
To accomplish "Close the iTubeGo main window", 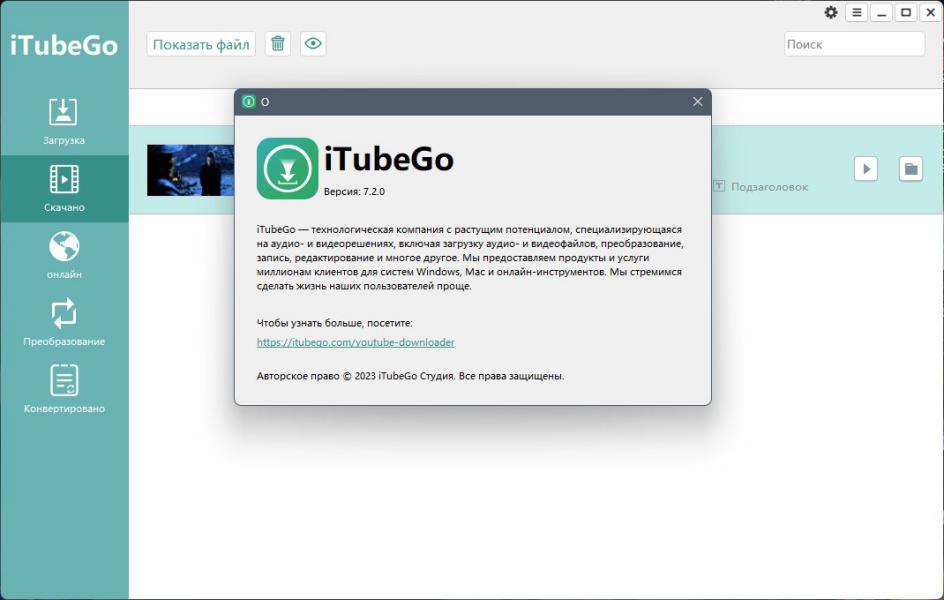I will 930,12.
